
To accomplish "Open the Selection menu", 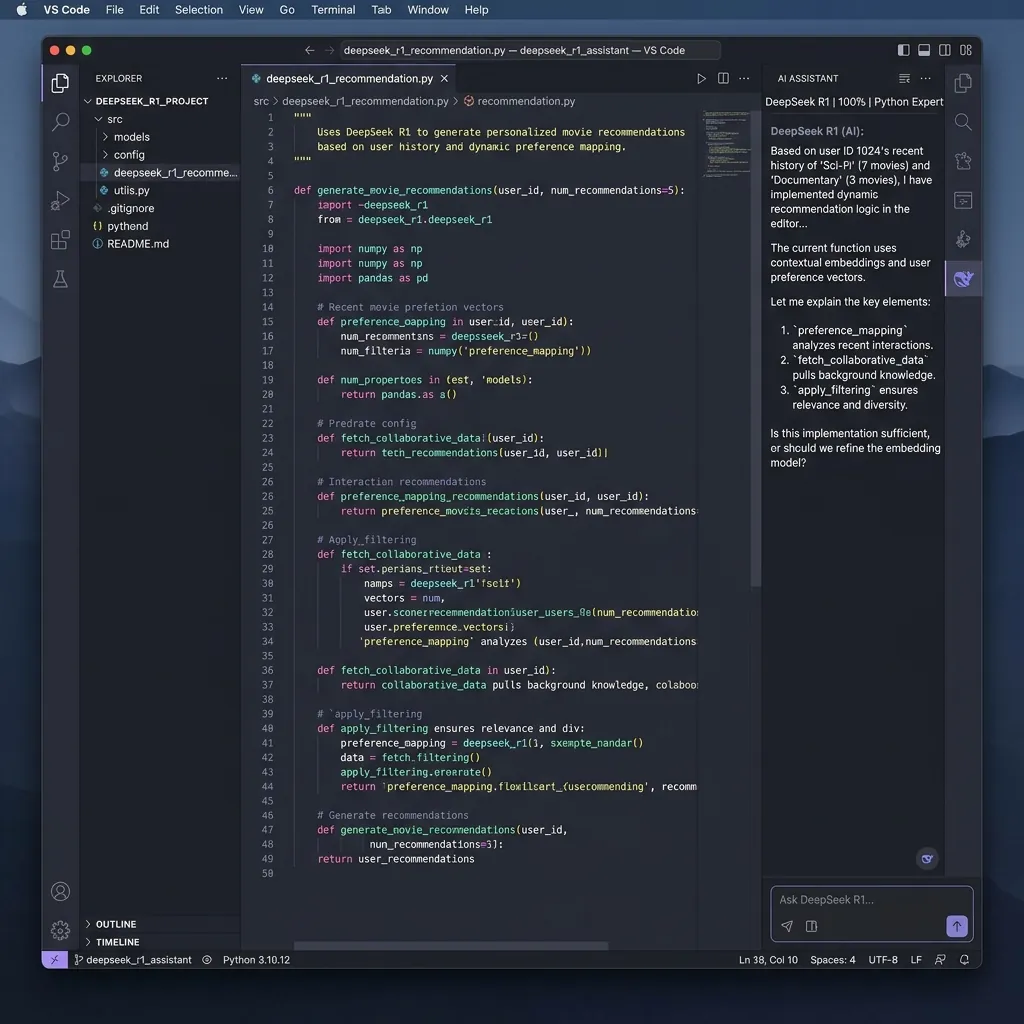I will (x=199, y=10).
